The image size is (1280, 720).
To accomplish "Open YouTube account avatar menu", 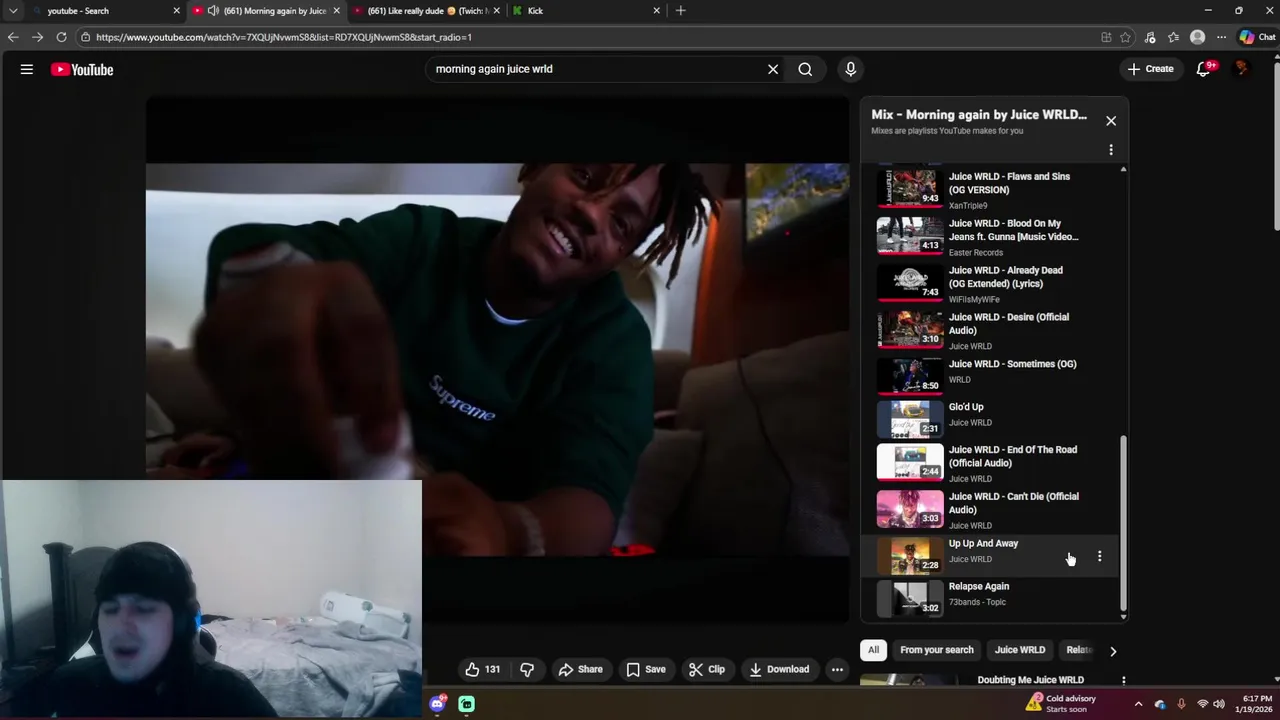I will 1242,69.
